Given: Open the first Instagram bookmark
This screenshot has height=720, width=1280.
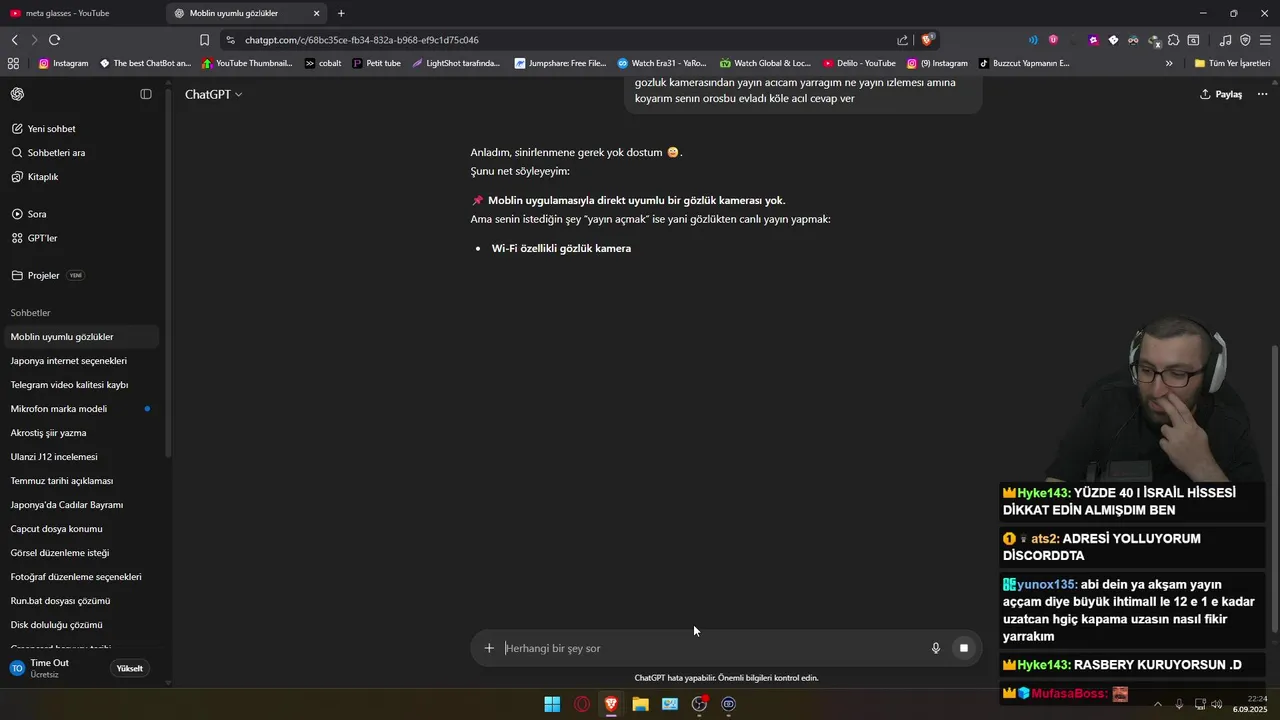Looking at the screenshot, I should coord(63,63).
